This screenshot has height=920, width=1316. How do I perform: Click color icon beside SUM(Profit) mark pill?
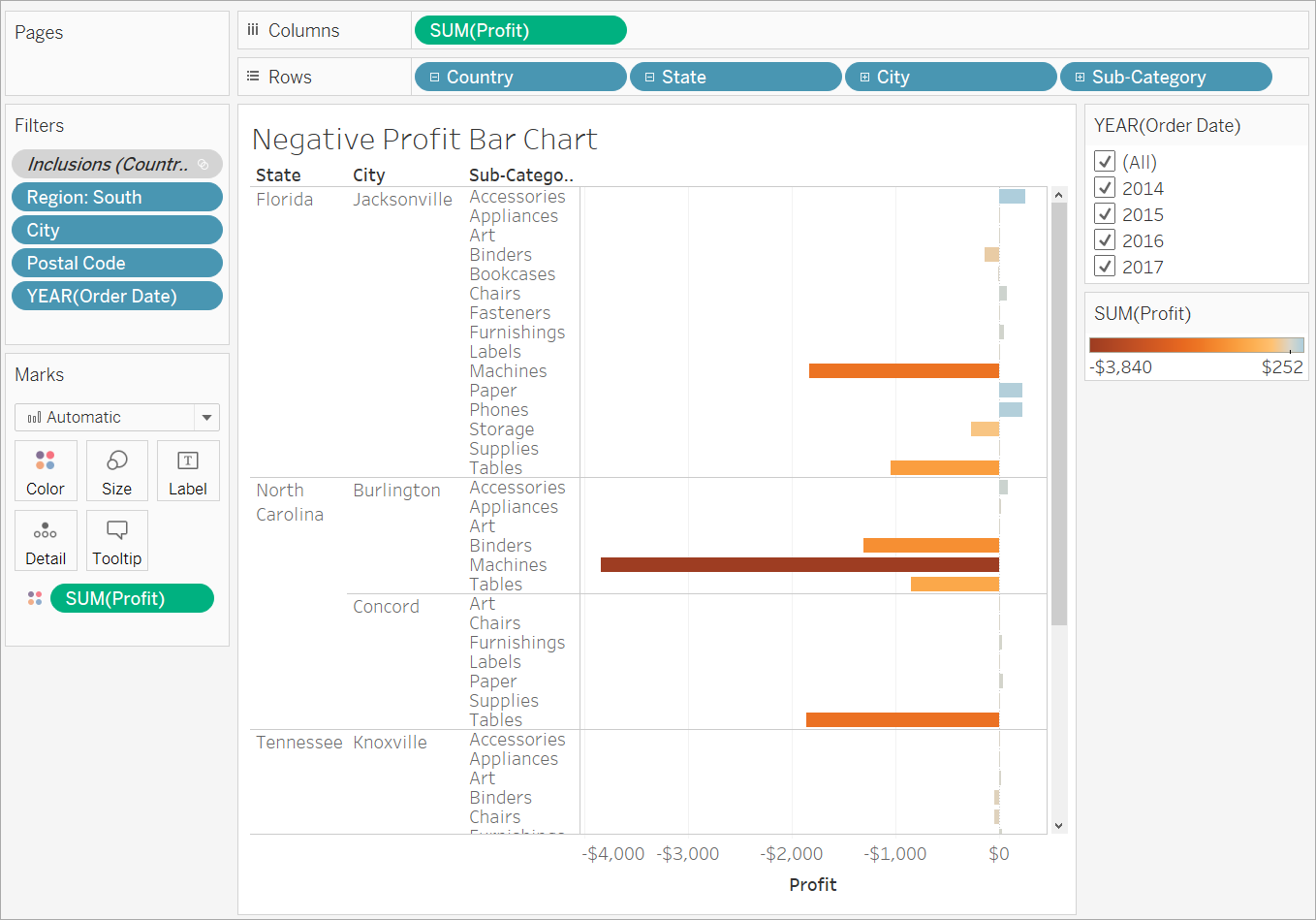tap(35, 598)
